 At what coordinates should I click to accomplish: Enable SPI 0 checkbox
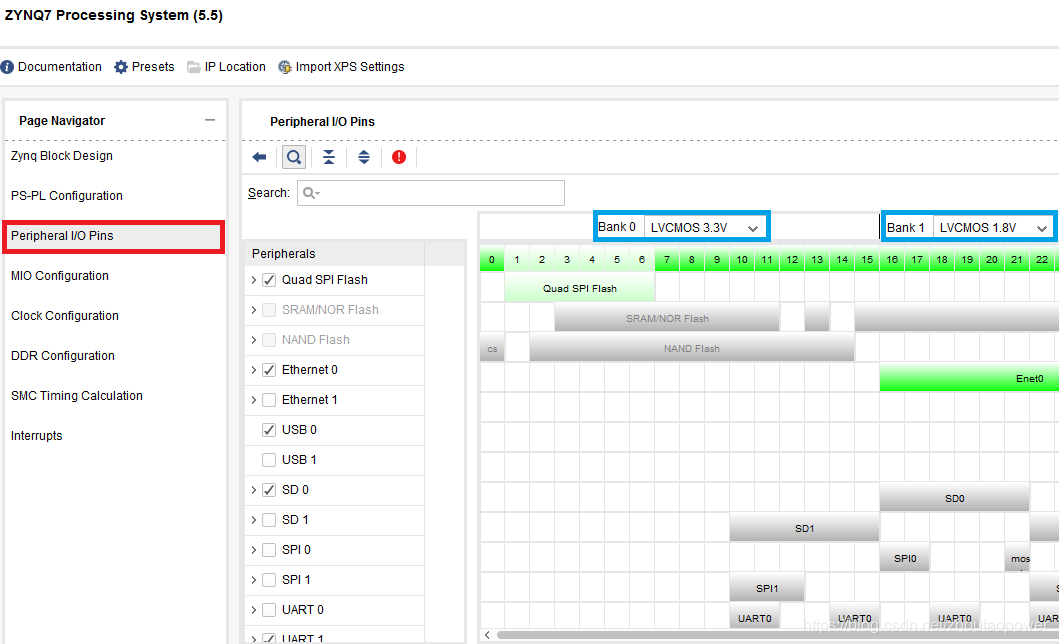coord(269,550)
